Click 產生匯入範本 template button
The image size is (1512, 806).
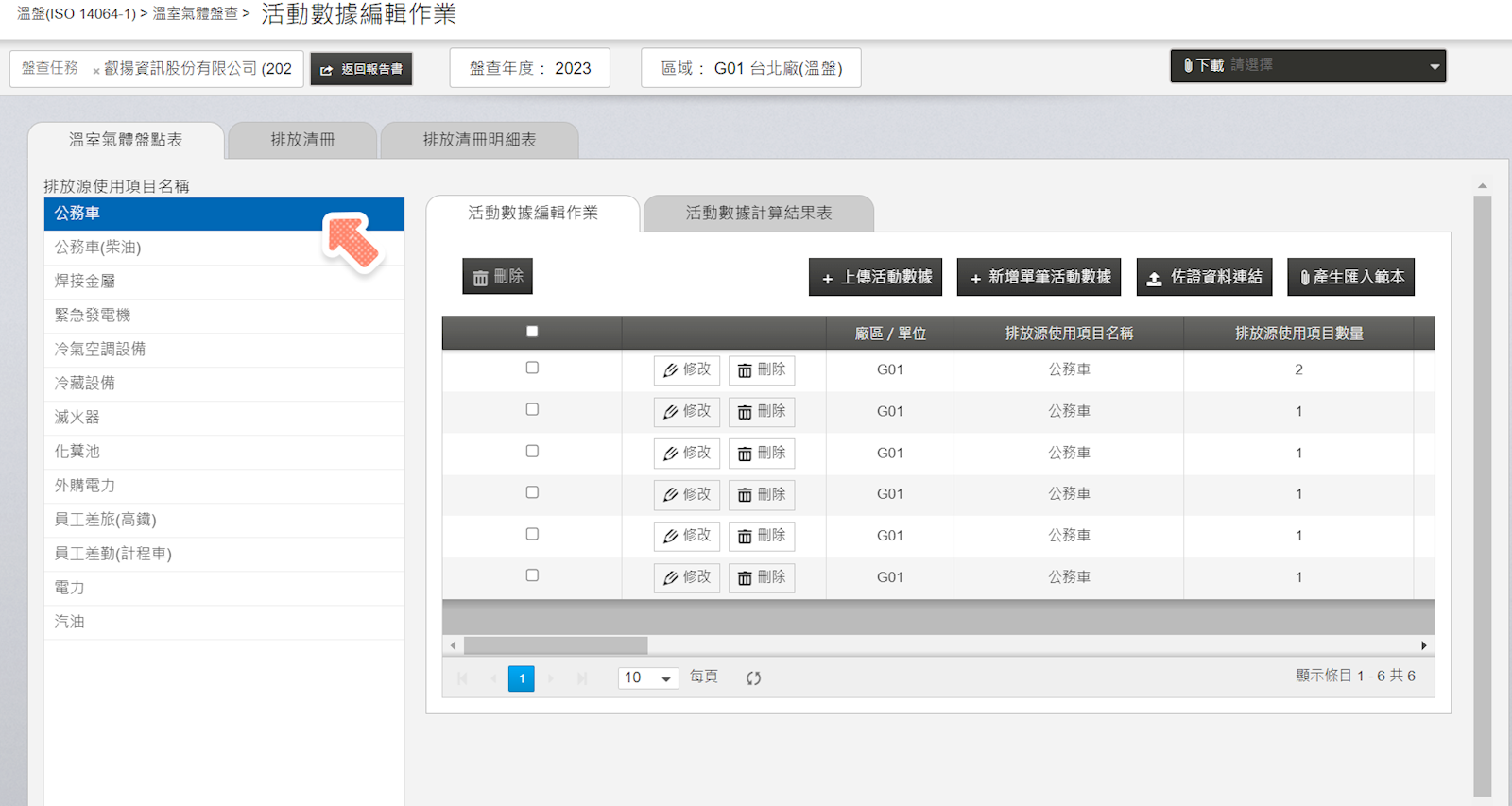tap(1350, 278)
